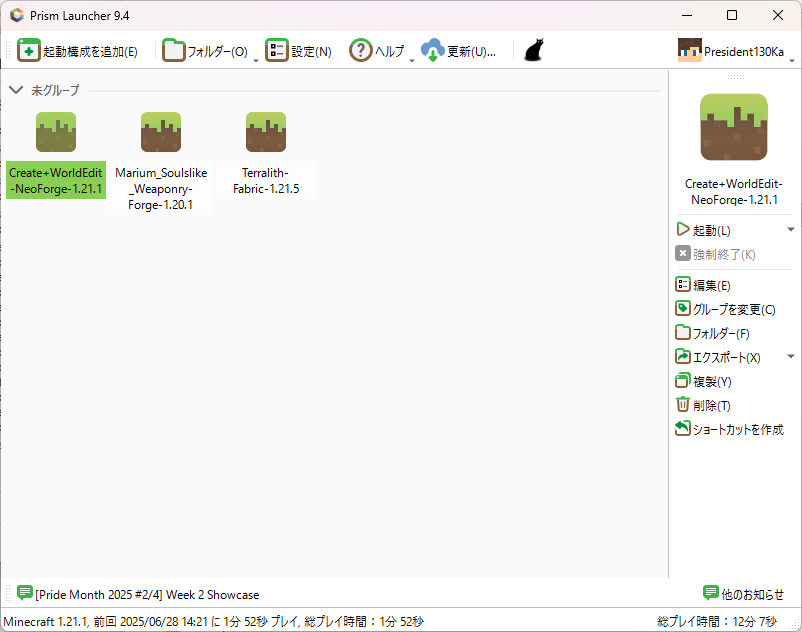Click the グループを変更(C) button label

(734, 309)
